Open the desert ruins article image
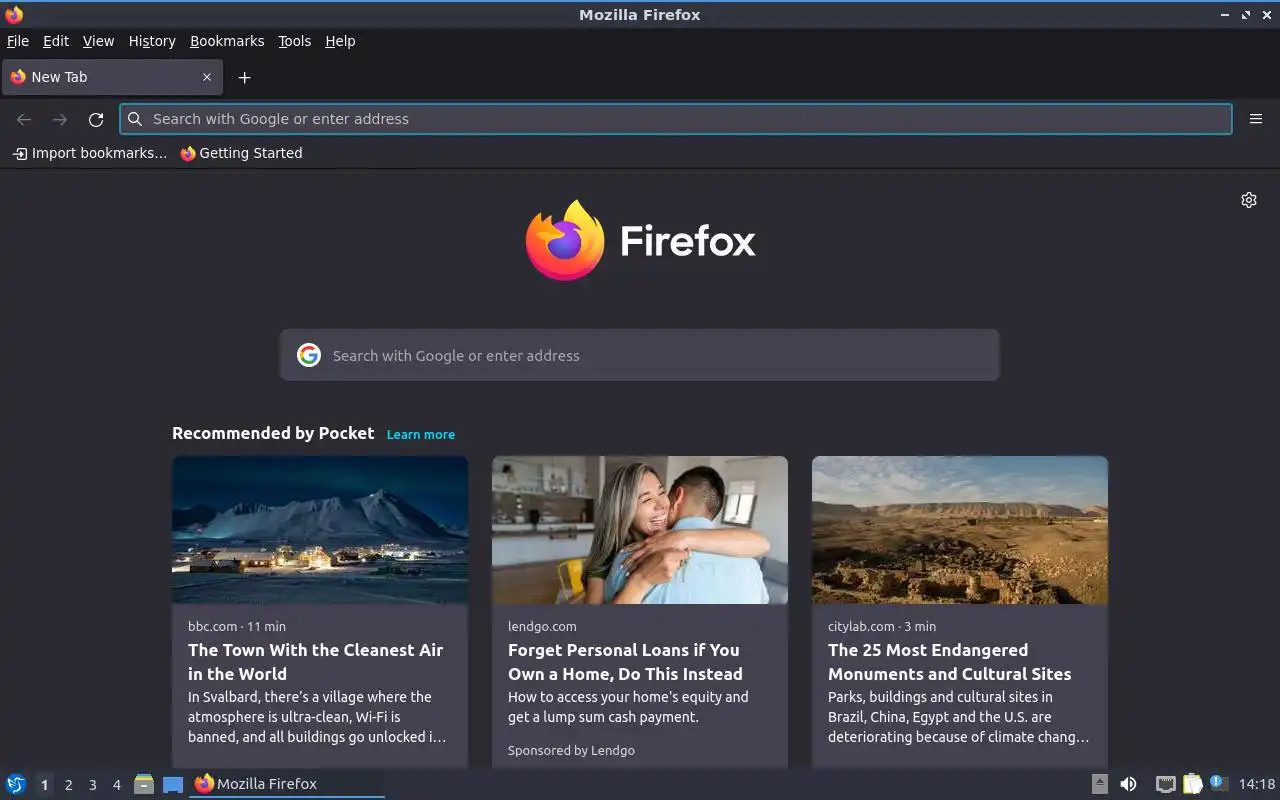 coord(960,530)
